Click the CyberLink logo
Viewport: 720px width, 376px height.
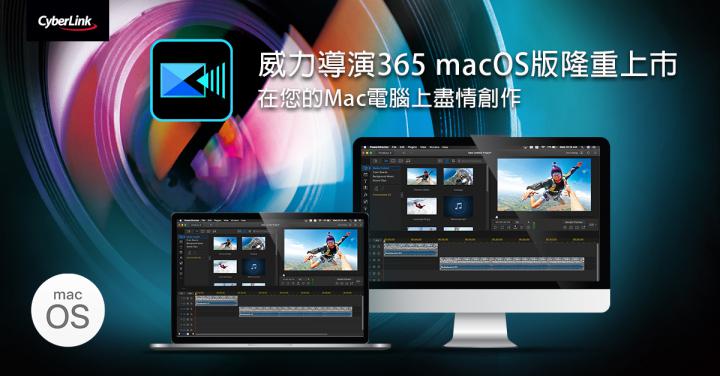pyautogui.click(x=68, y=21)
